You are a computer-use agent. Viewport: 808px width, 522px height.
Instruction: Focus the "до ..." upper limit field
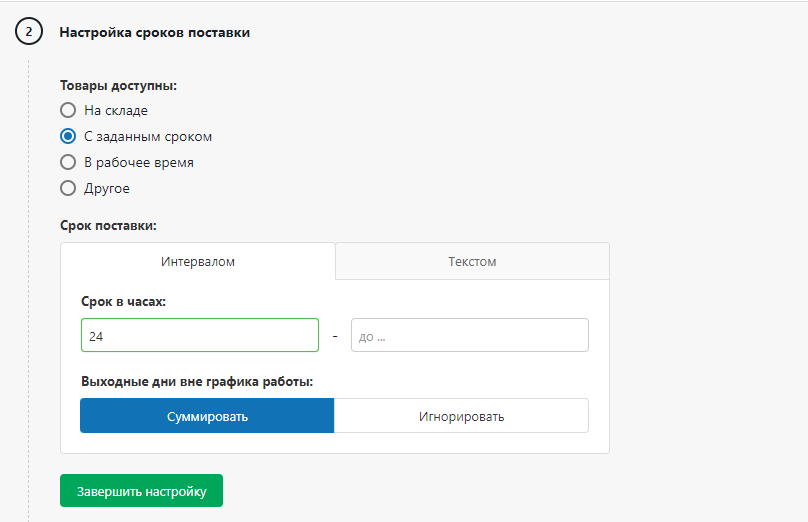[x=469, y=336]
